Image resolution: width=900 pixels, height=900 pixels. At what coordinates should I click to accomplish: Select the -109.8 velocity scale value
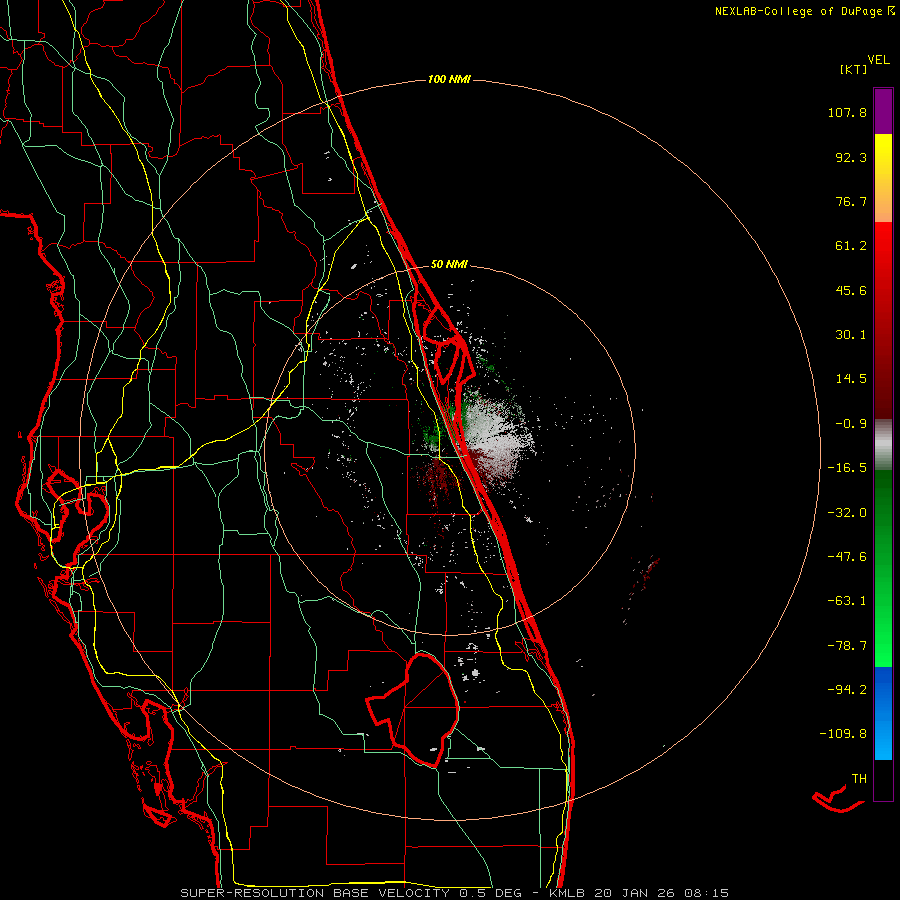[x=843, y=734]
